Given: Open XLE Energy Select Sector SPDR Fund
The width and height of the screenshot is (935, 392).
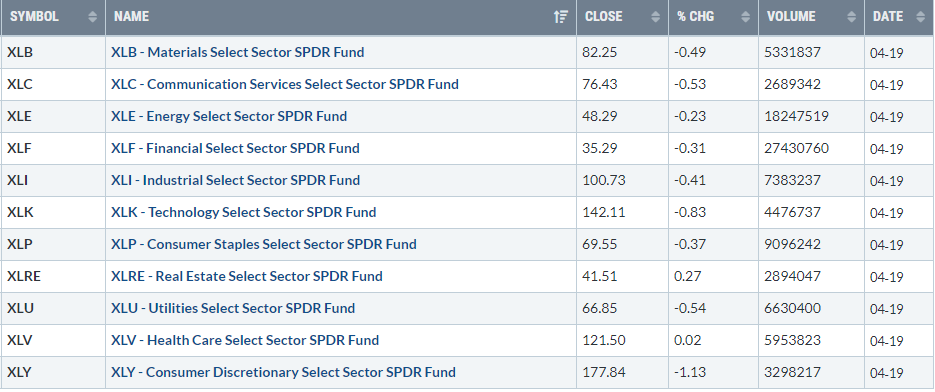Looking at the screenshot, I should 229,116.
